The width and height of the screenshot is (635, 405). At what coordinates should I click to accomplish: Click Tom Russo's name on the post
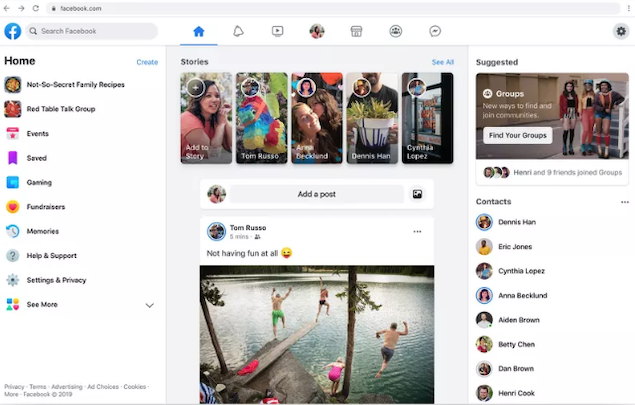(x=248, y=228)
